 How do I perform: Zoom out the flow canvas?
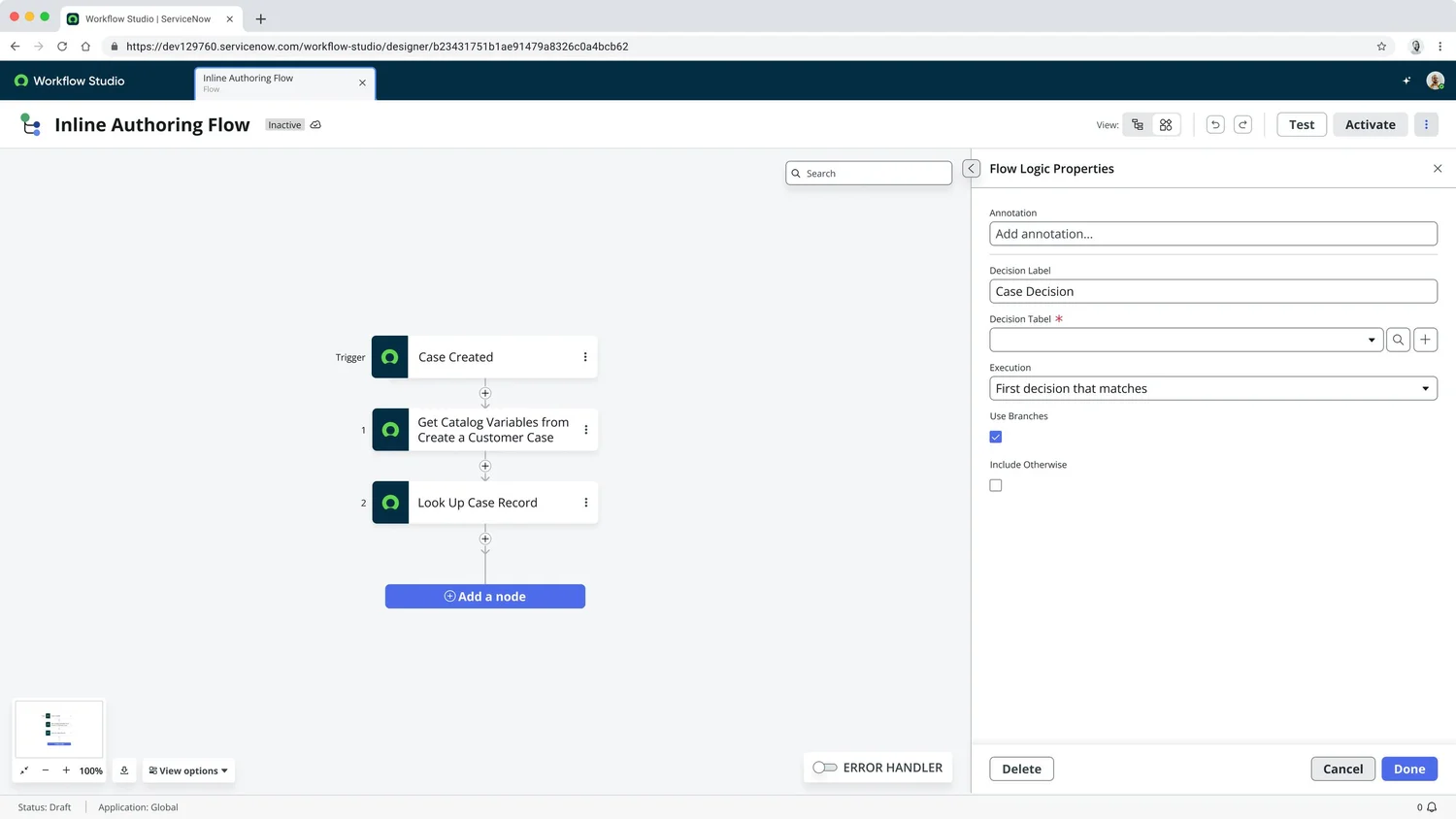[x=46, y=770]
